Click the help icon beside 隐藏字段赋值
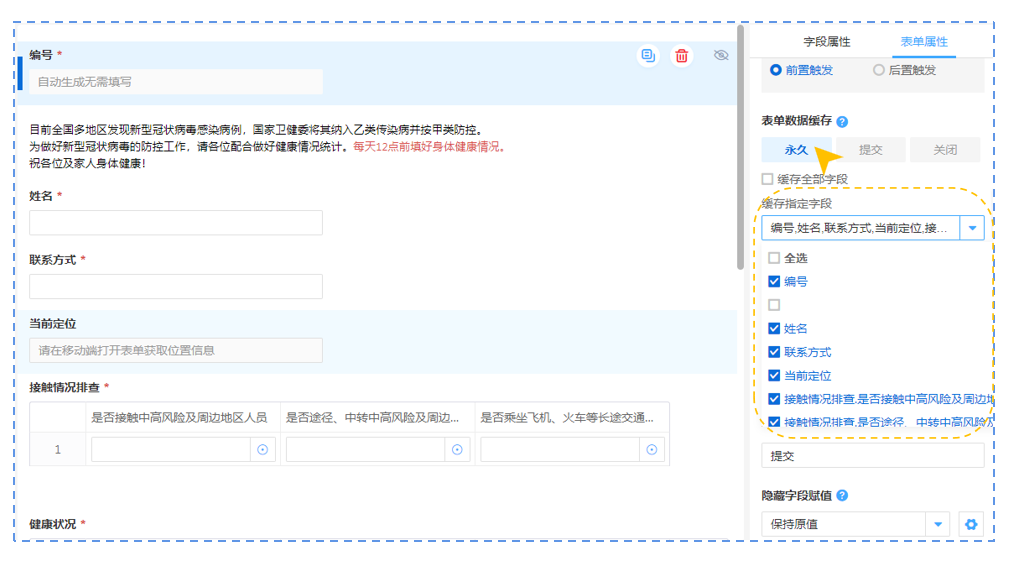1014x561 pixels. tap(842, 496)
